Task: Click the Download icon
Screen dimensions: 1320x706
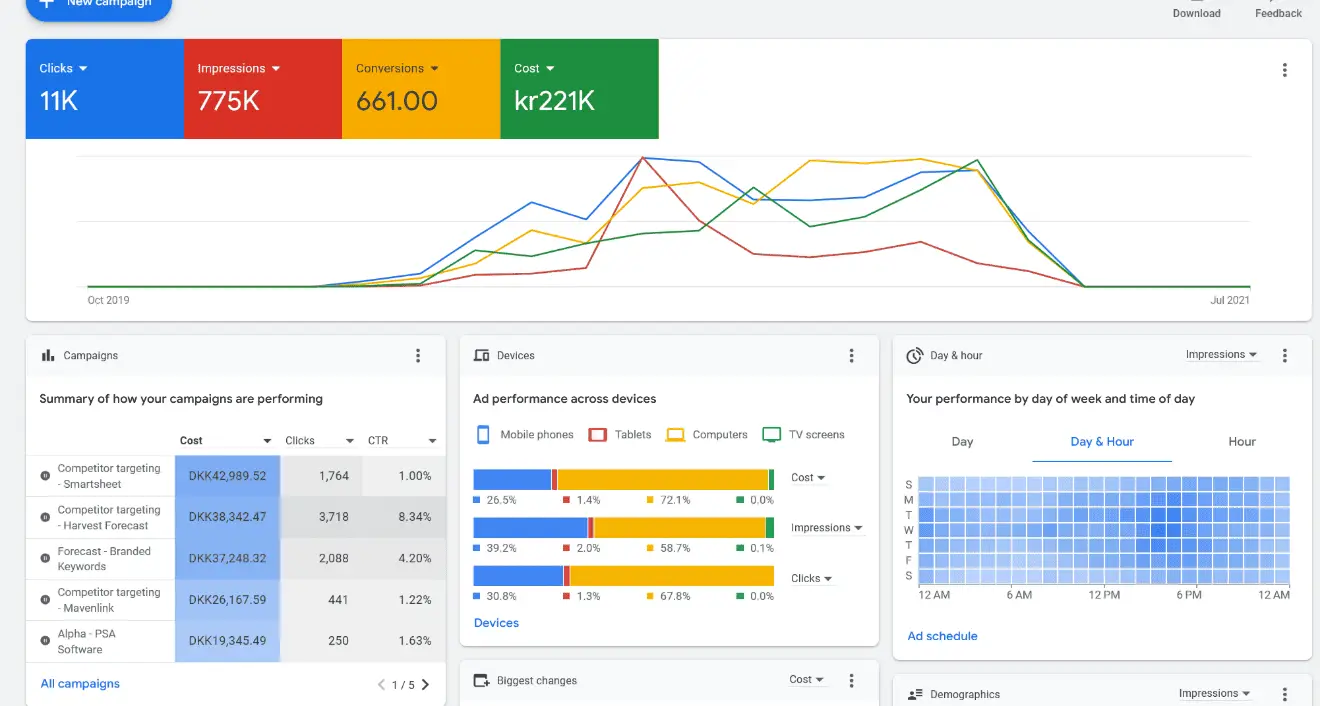Action: pos(1196,5)
